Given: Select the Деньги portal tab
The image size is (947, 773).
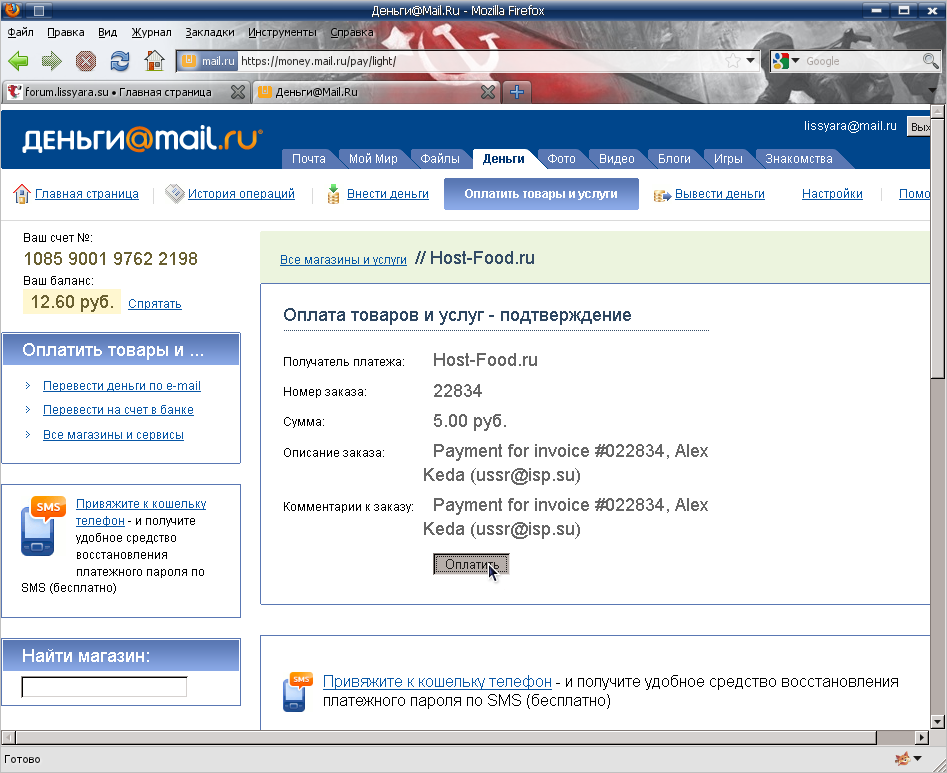Looking at the screenshot, I should 503,159.
